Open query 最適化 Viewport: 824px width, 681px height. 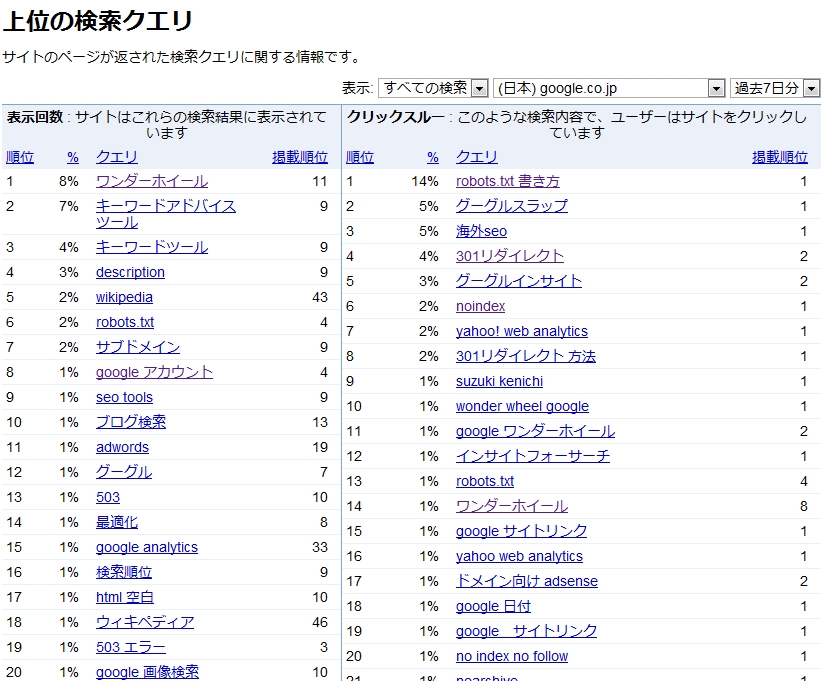[117, 522]
